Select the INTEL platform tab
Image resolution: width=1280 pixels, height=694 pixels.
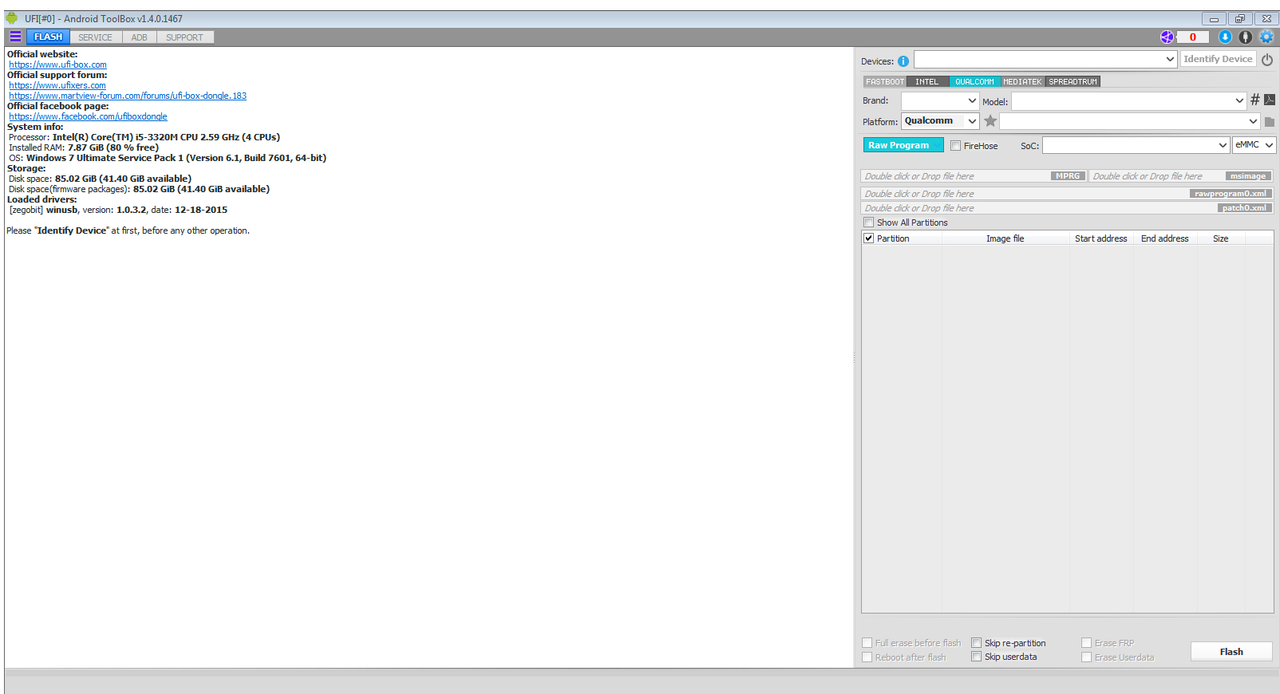click(x=928, y=81)
